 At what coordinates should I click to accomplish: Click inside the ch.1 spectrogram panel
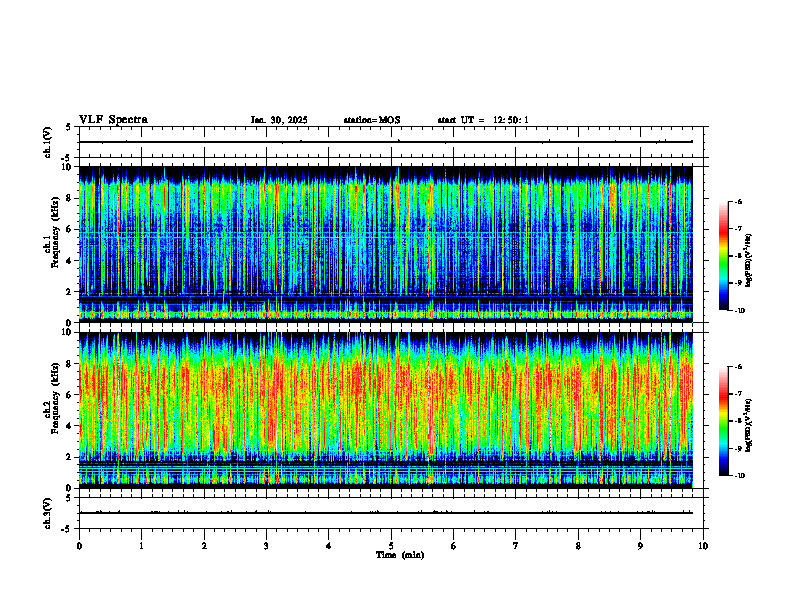pos(386,244)
